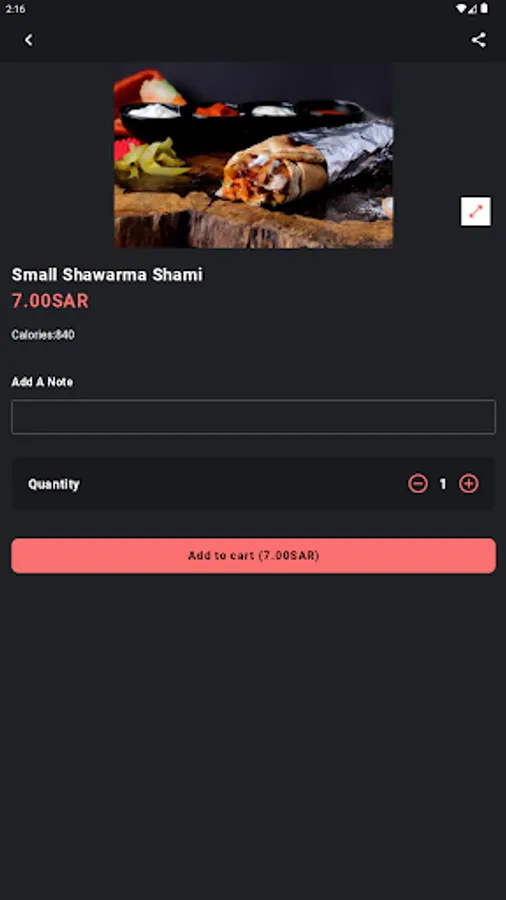Tap the quantity value 1

(x=443, y=484)
